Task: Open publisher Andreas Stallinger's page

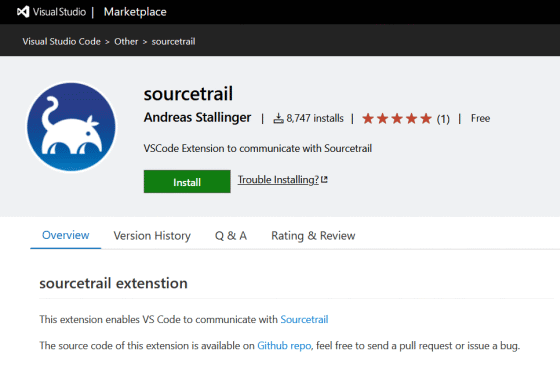Action: (x=198, y=117)
